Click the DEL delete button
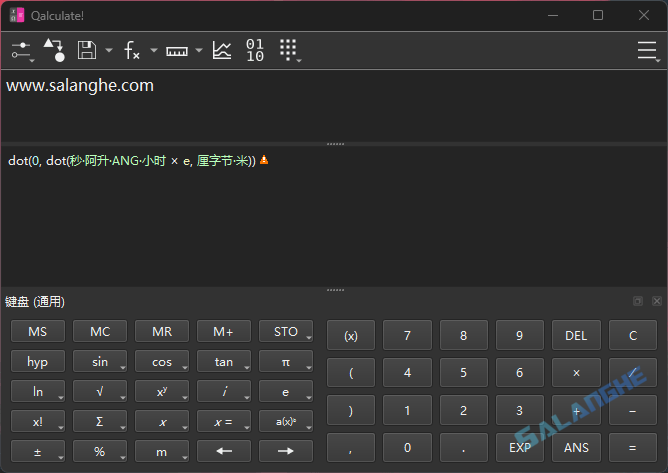The image size is (668, 473). coord(576,335)
